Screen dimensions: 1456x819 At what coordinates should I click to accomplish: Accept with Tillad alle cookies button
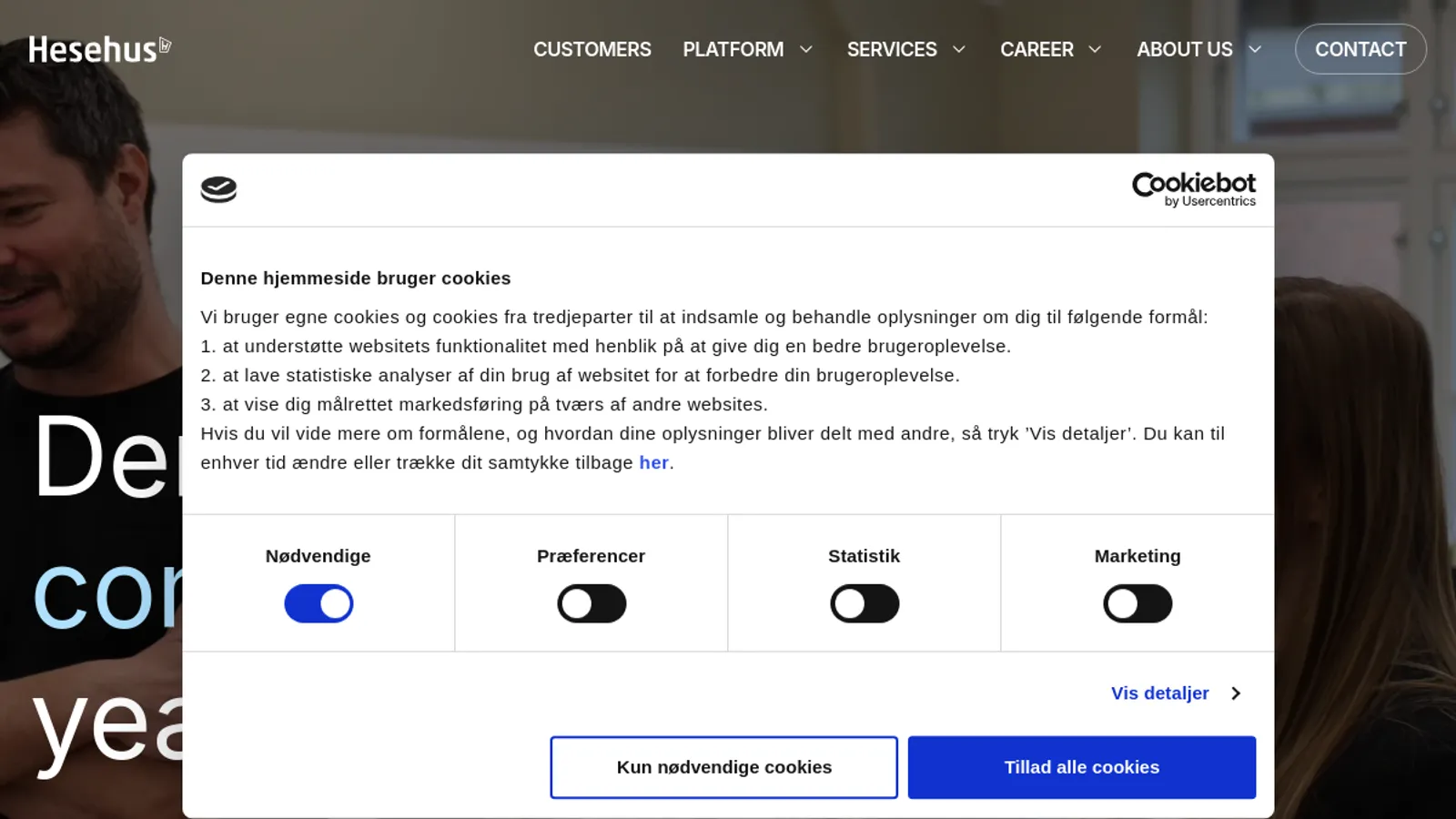[x=1082, y=767]
